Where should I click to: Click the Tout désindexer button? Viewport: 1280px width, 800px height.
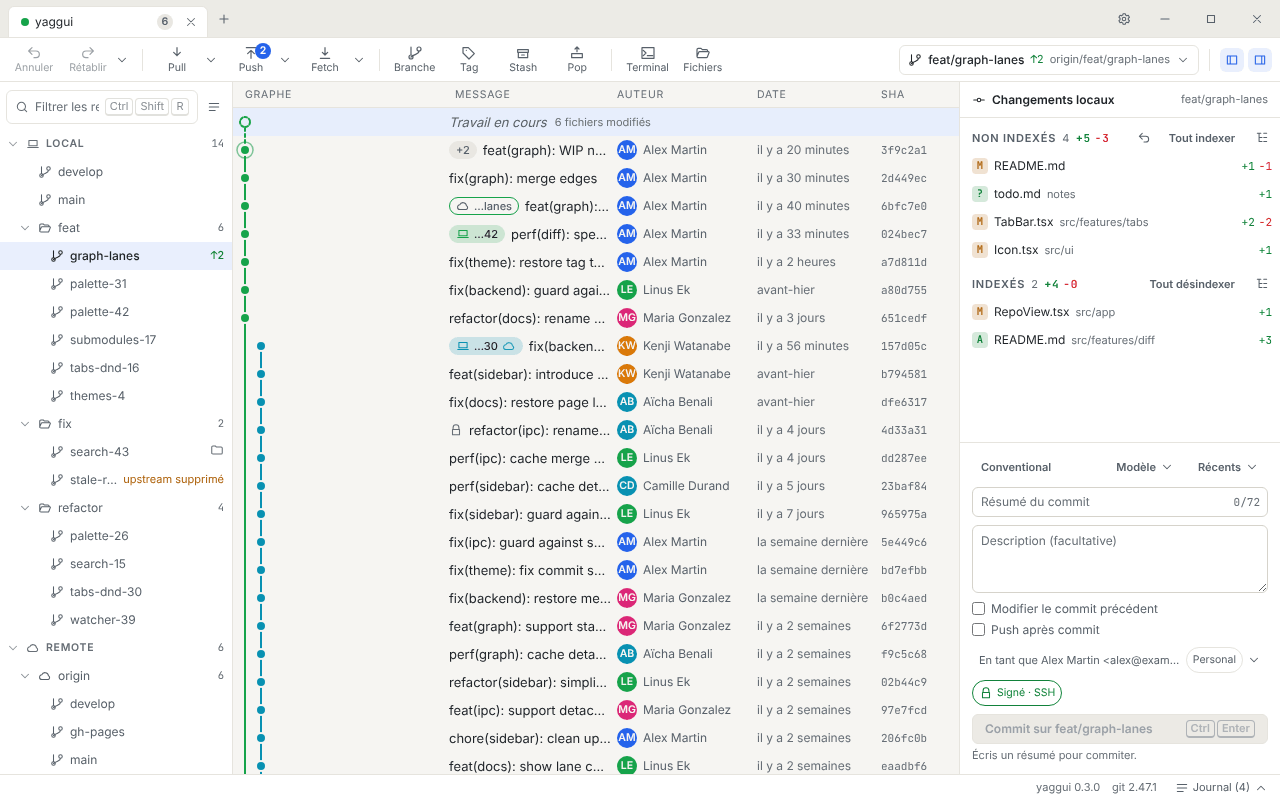click(1192, 284)
